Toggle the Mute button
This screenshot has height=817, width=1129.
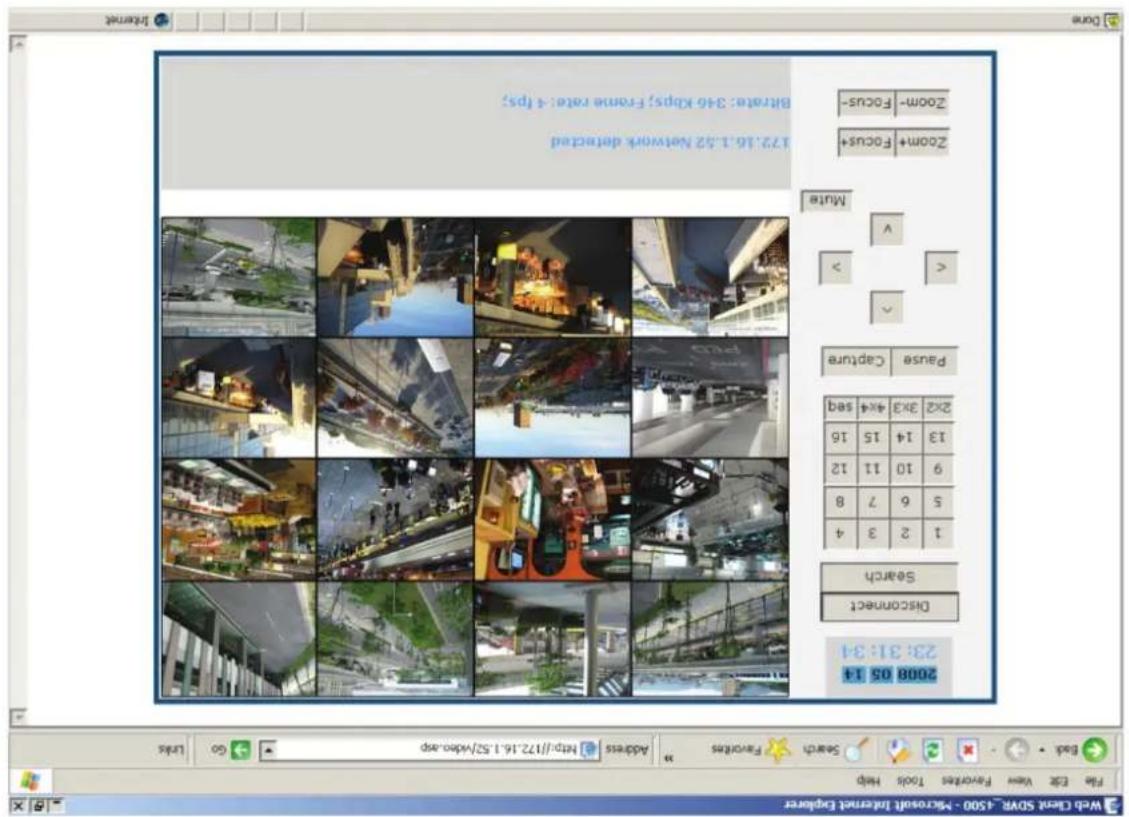[827, 199]
